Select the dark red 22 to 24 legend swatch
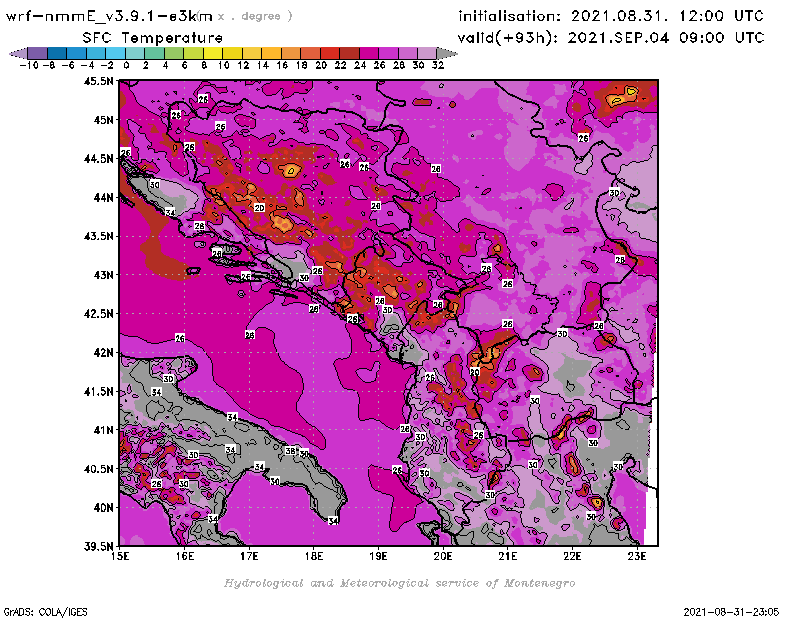 pyautogui.click(x=349, y=53)
